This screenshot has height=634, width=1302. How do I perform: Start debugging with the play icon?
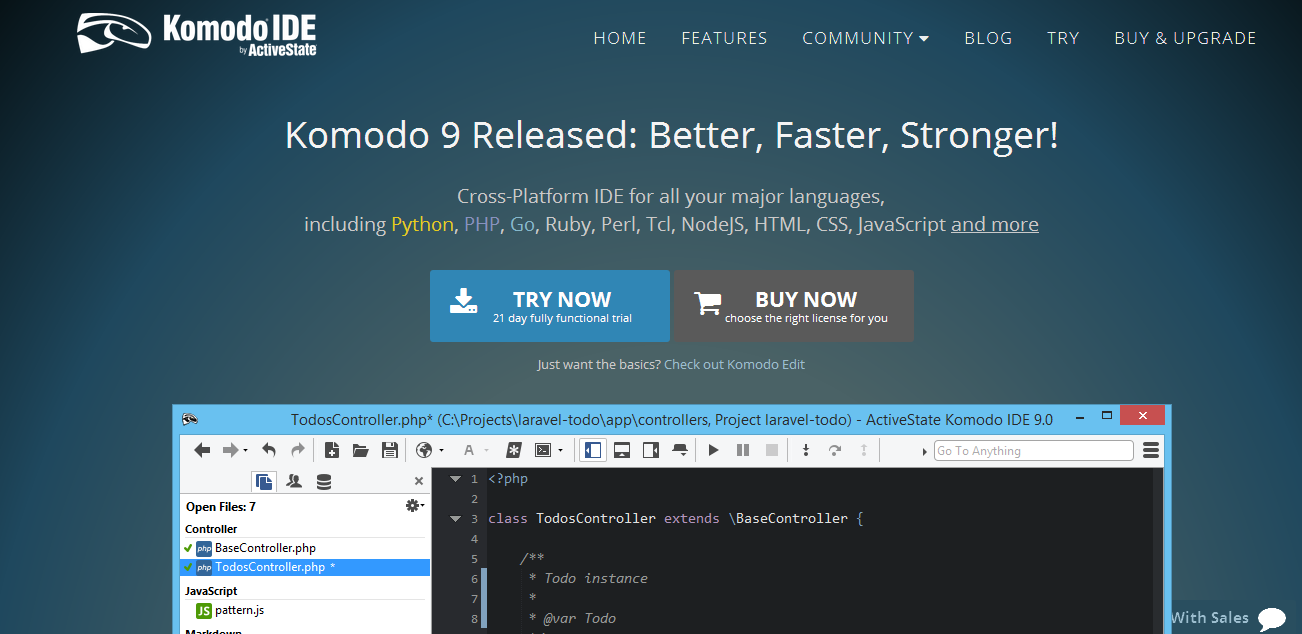[x=714, y=451]
